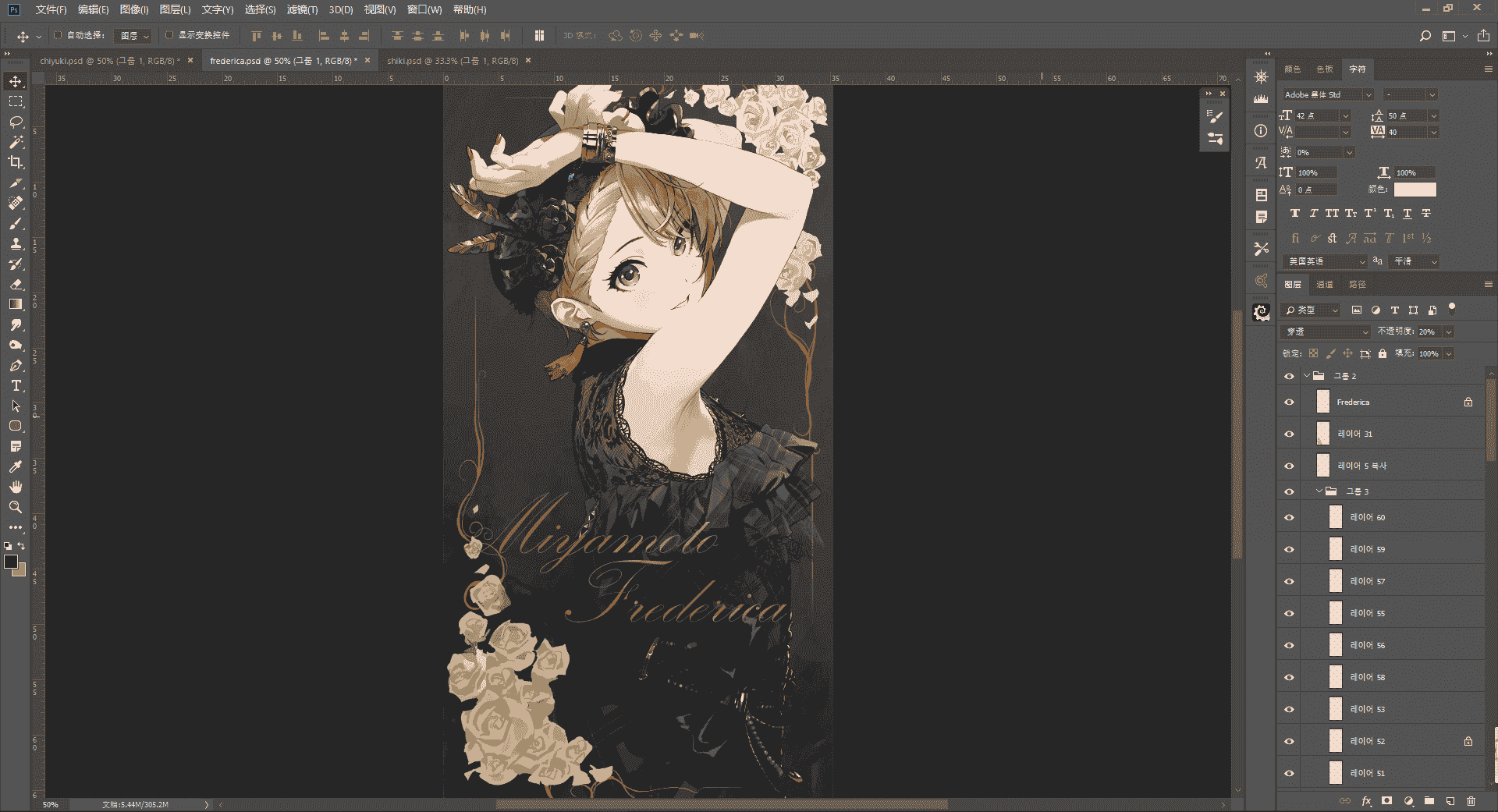Select the Crop tool

[x=16, y=162]
